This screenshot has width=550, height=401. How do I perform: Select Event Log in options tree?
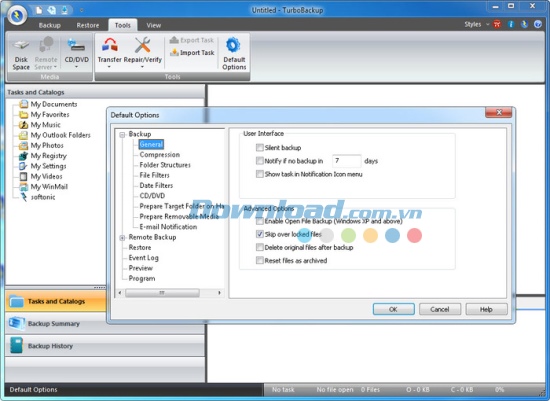tap(143, 258)
